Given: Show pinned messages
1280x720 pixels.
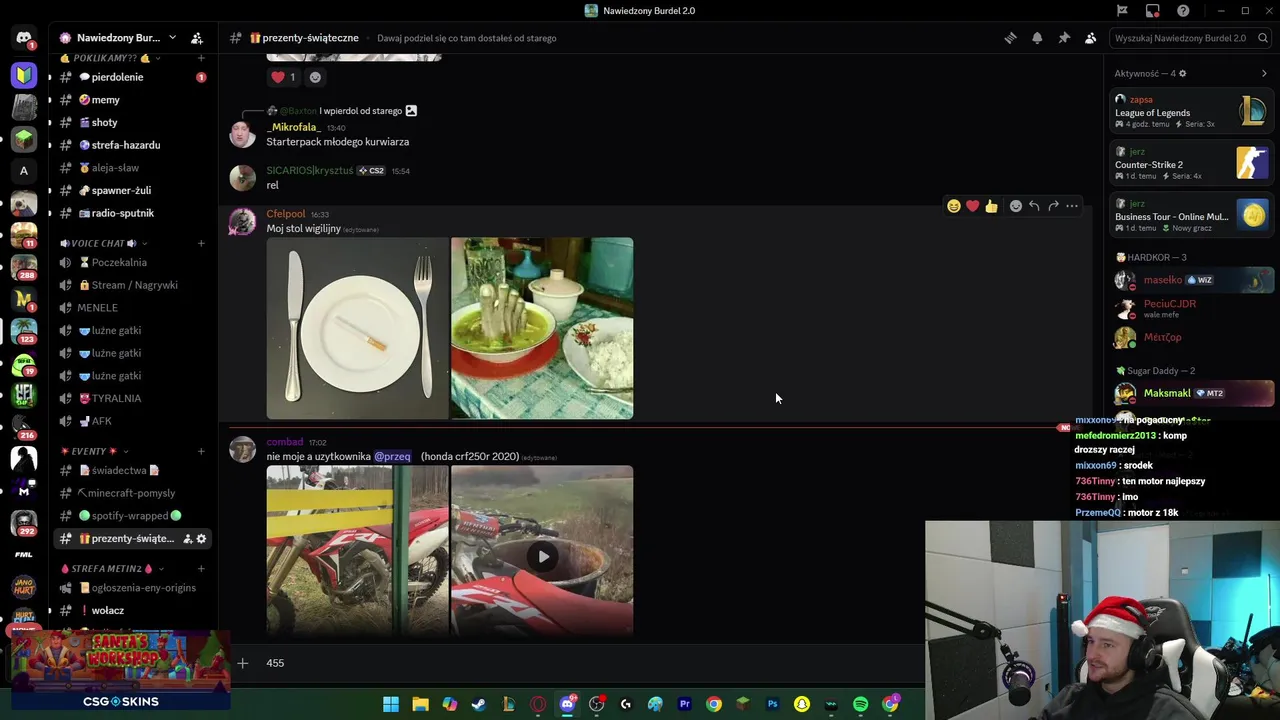Looking at the screenshot, I should pyautogui.click(x=1064, y=38).
